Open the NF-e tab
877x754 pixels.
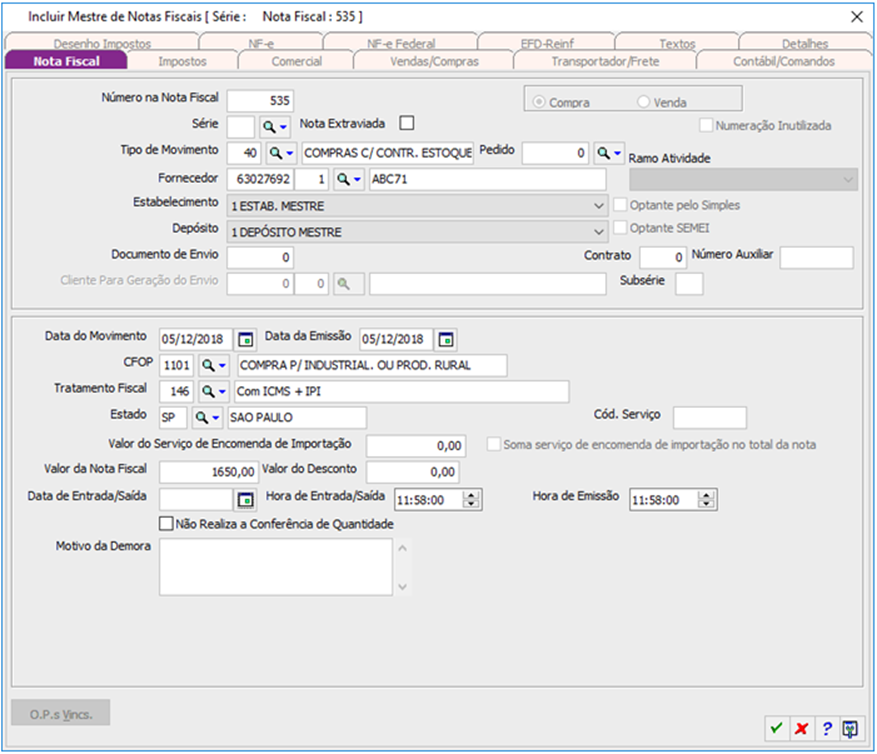pyautogui.click(x=261, y=43)
